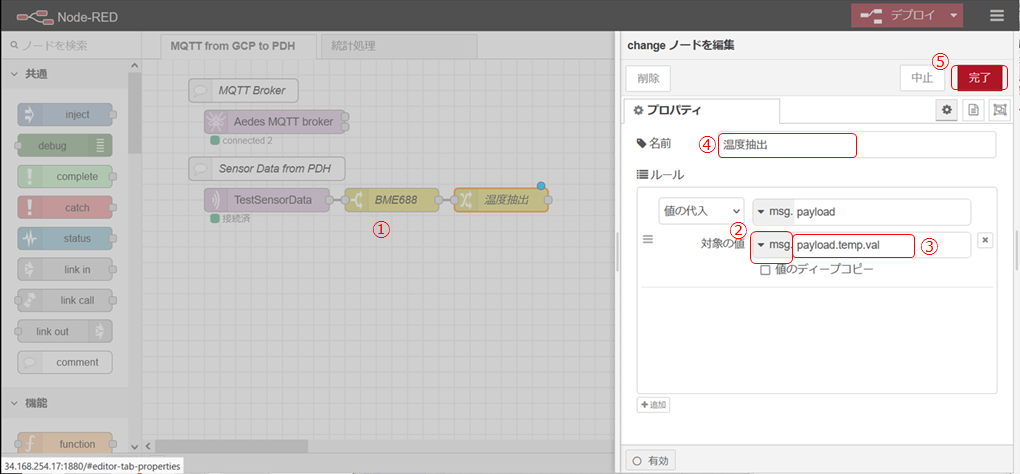Click the node properties gear icon
The image size is (1020, 474).
[946, 110]
